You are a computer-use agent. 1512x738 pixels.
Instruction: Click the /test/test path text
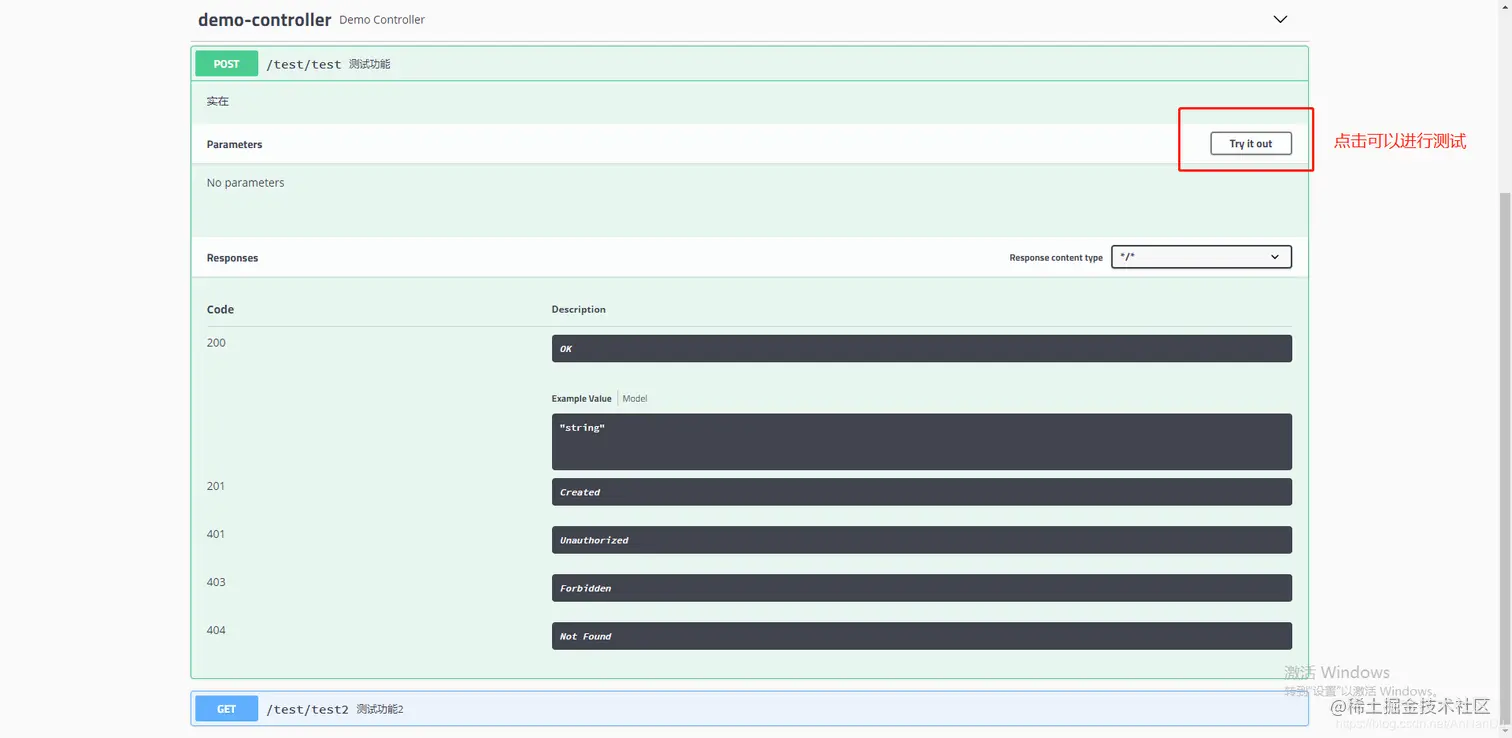point(304,64)
